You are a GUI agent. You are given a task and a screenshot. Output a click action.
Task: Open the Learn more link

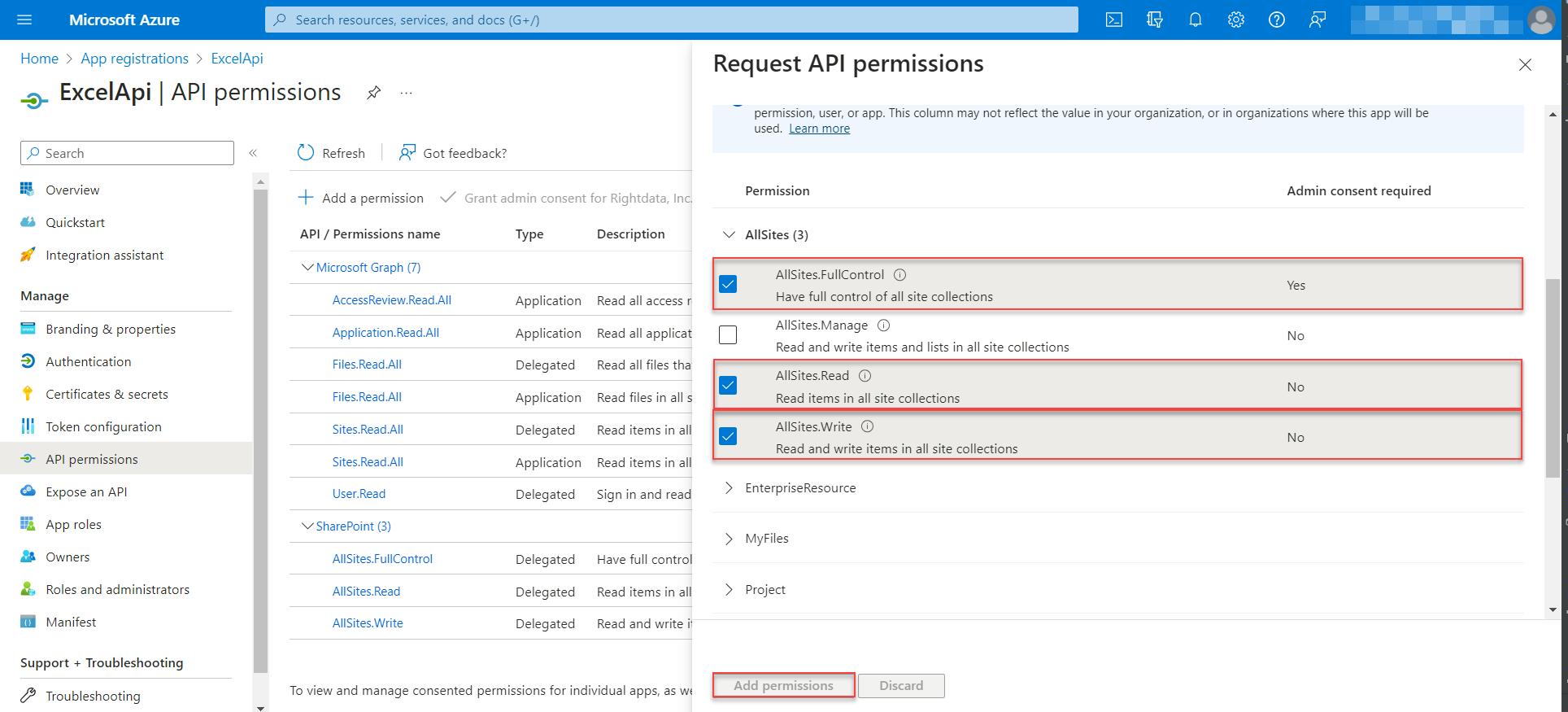(x=819, y=129)
